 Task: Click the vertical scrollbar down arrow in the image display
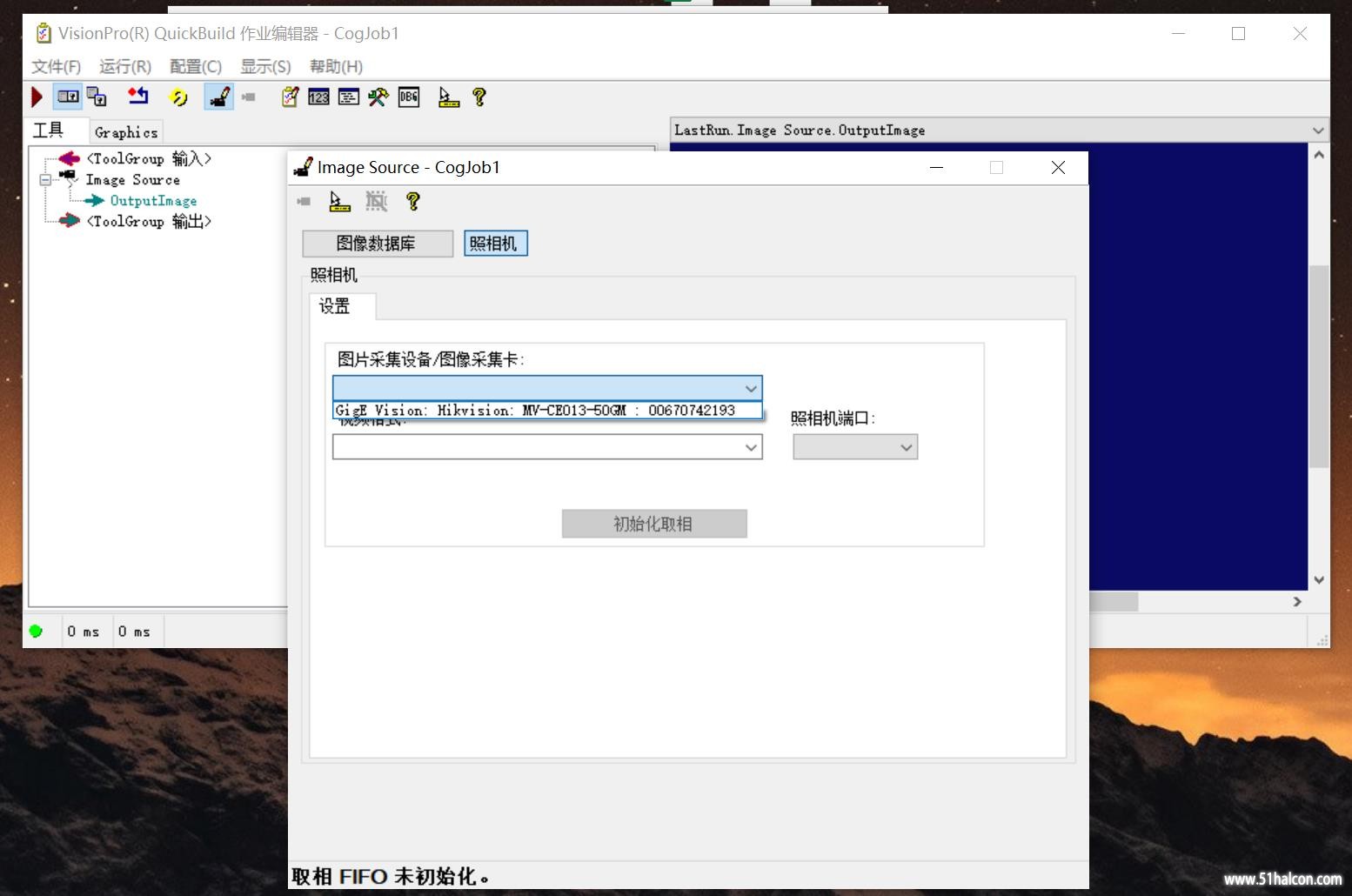[x=1319, y=580]
